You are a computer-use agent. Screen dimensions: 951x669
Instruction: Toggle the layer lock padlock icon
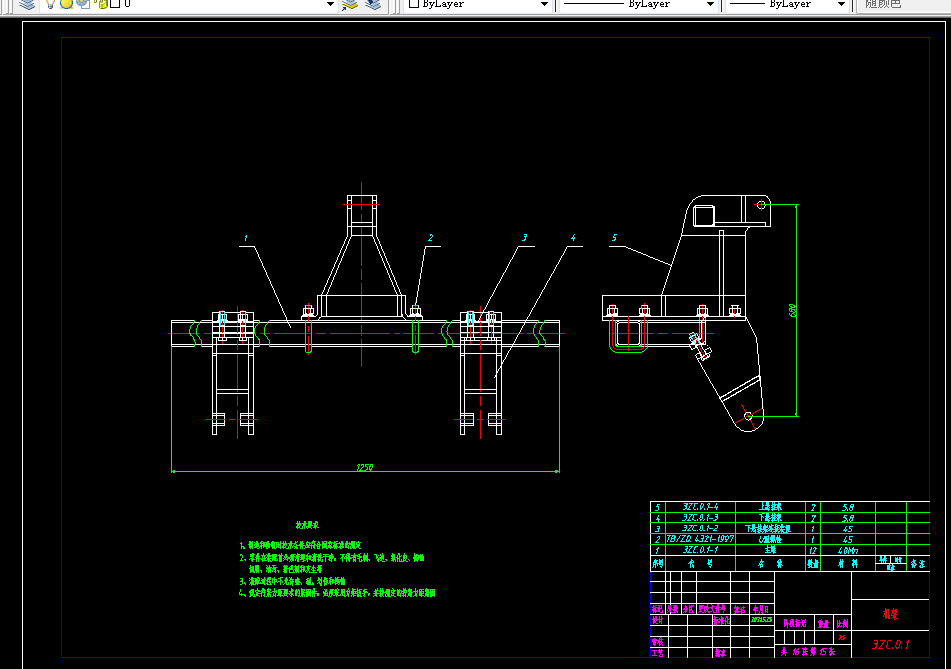[x=102, y=4]
